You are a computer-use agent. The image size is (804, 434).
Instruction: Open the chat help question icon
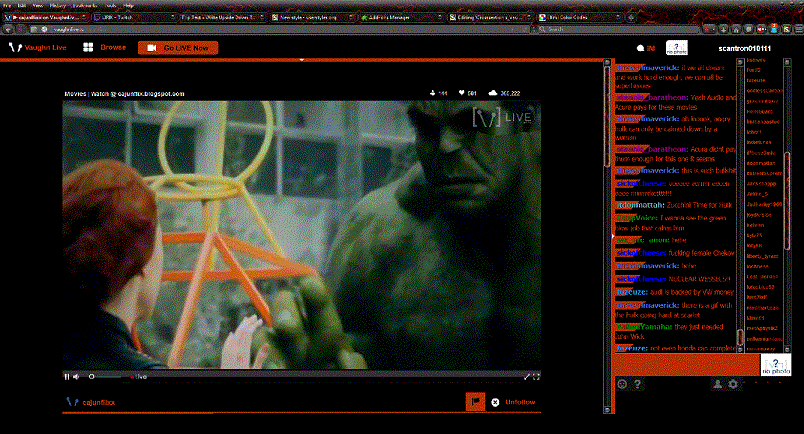point(637,384)
